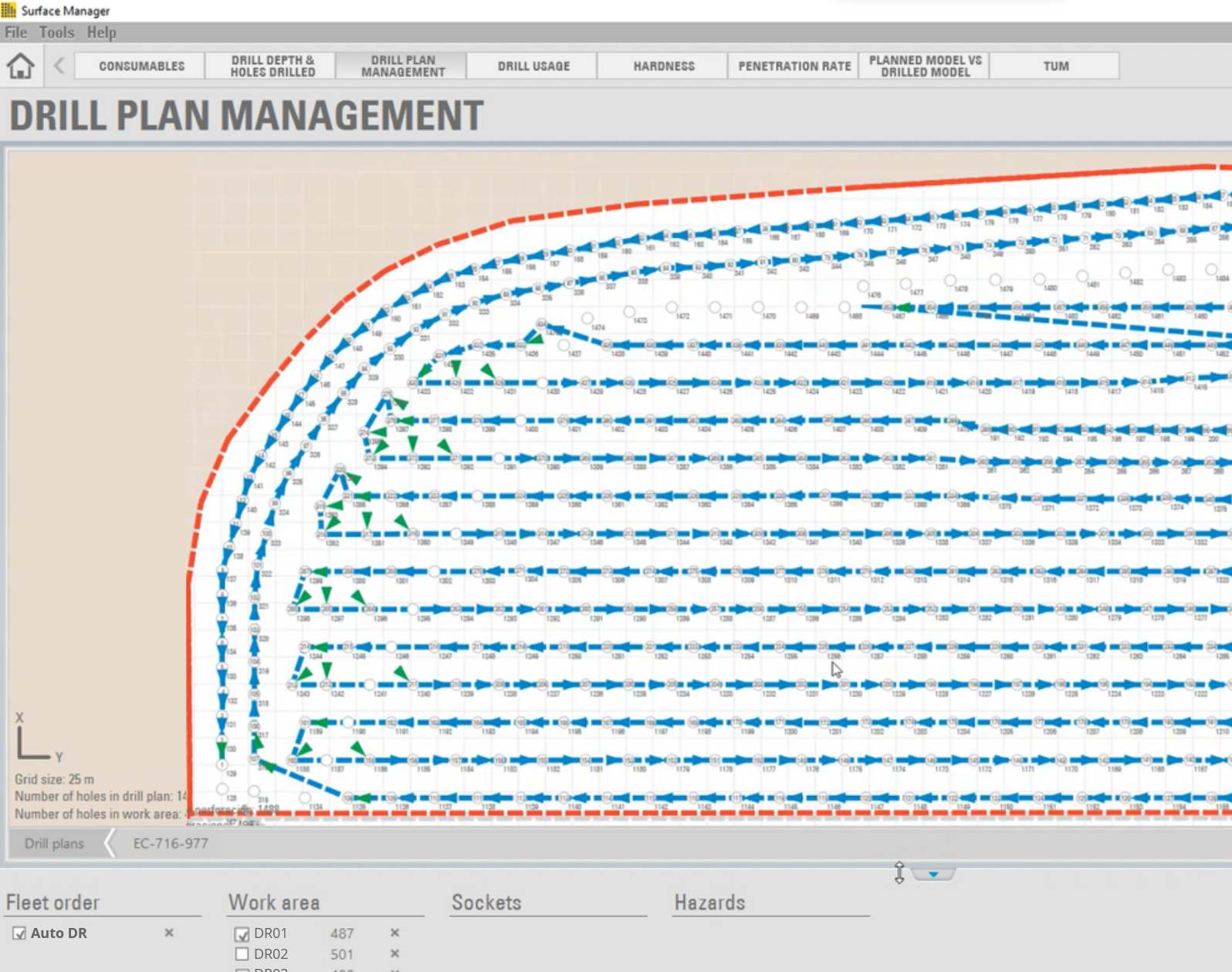Open the Consumables tab

[140, 66]
